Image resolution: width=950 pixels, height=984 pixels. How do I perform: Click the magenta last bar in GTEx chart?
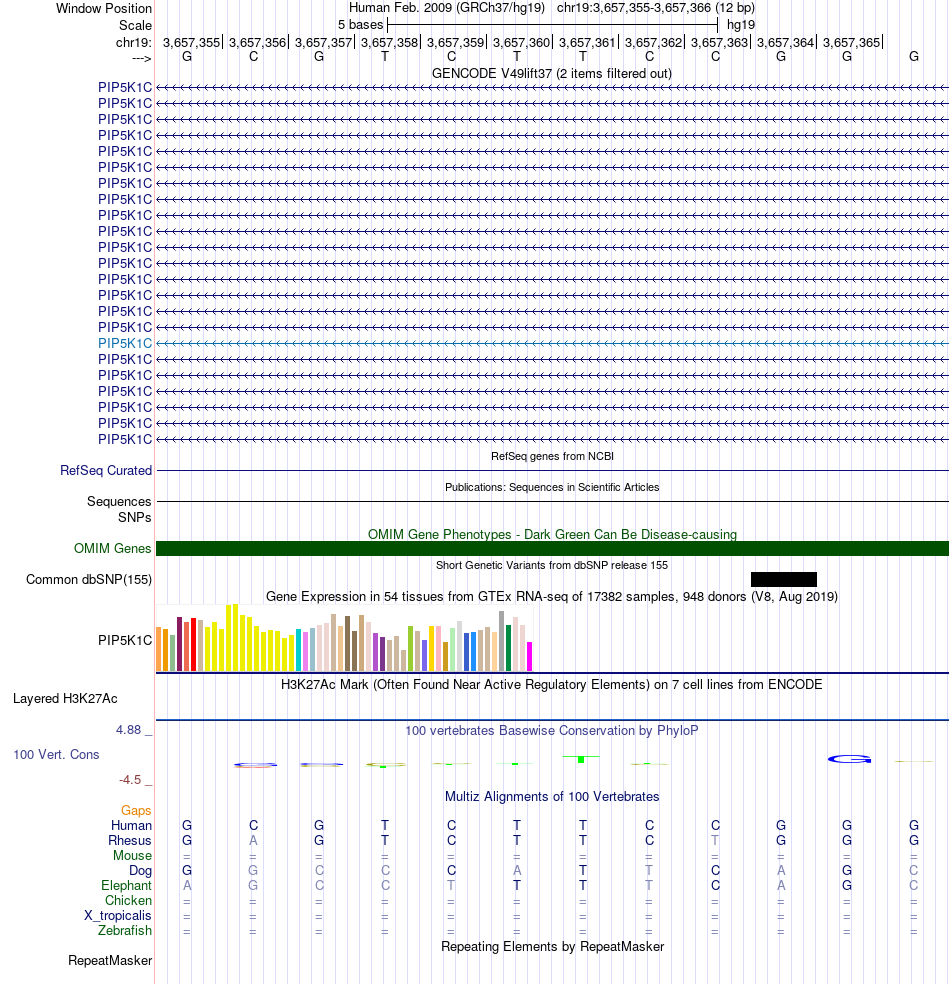tap(530, 656)
